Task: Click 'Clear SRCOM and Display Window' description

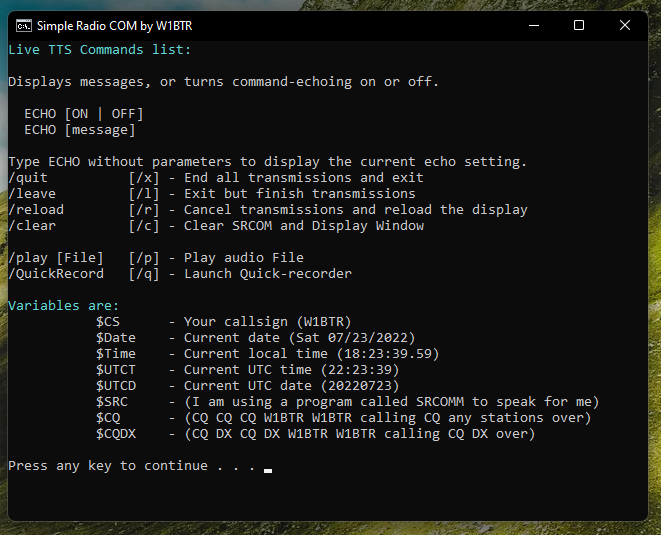Action: click(304, 226)
